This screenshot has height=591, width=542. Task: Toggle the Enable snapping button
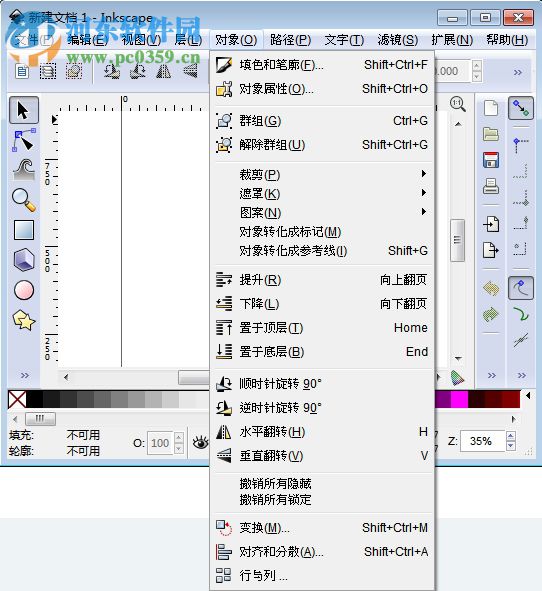coord(521,108)
